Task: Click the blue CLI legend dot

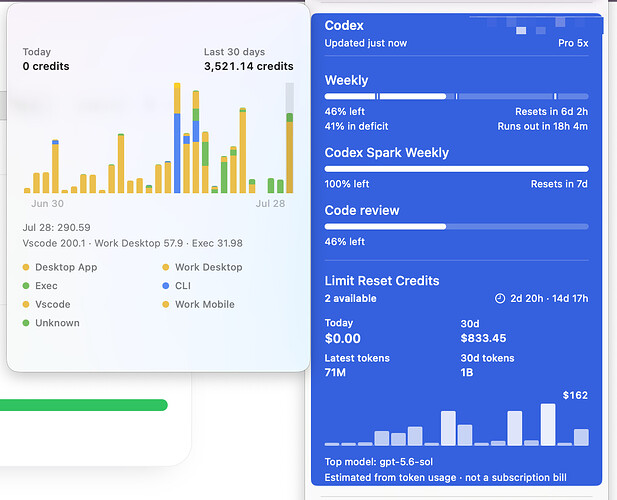Action: pyautogui.click(x=166, y=286)
